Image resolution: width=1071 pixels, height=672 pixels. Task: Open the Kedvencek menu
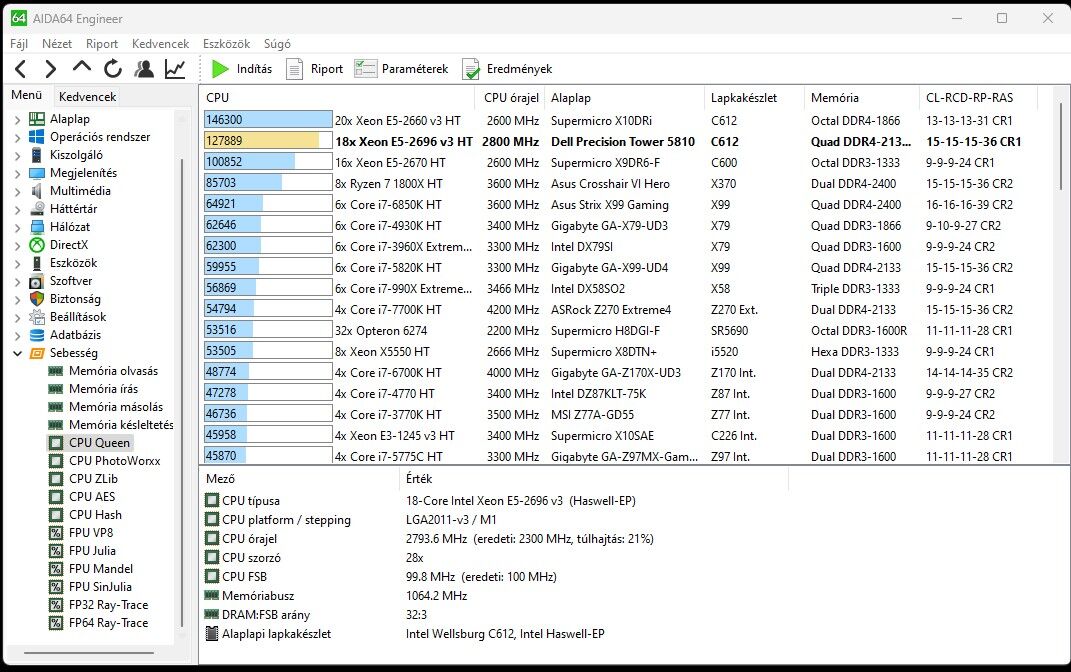161,44
